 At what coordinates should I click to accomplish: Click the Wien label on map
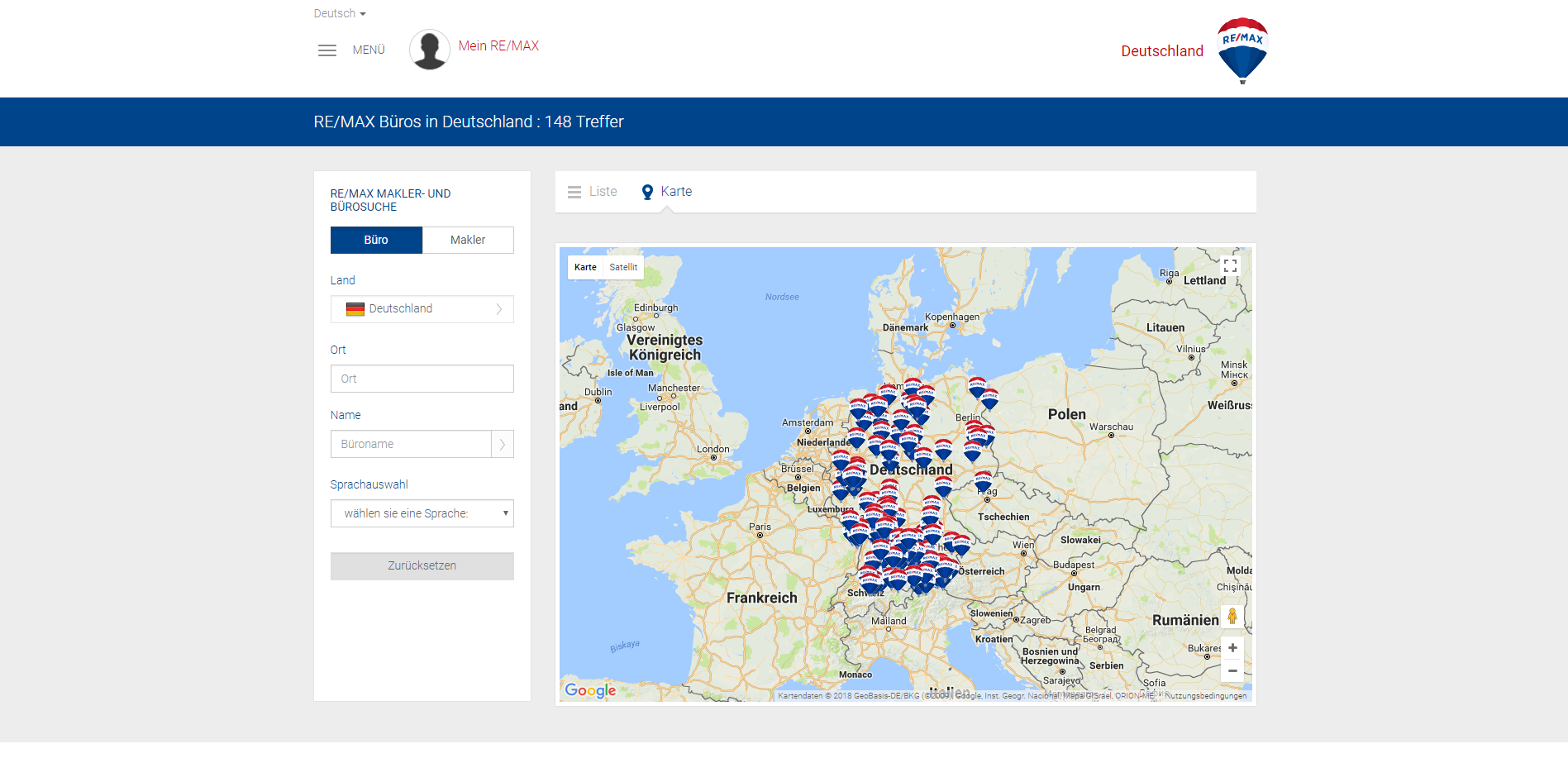(x=1023, y=545)
